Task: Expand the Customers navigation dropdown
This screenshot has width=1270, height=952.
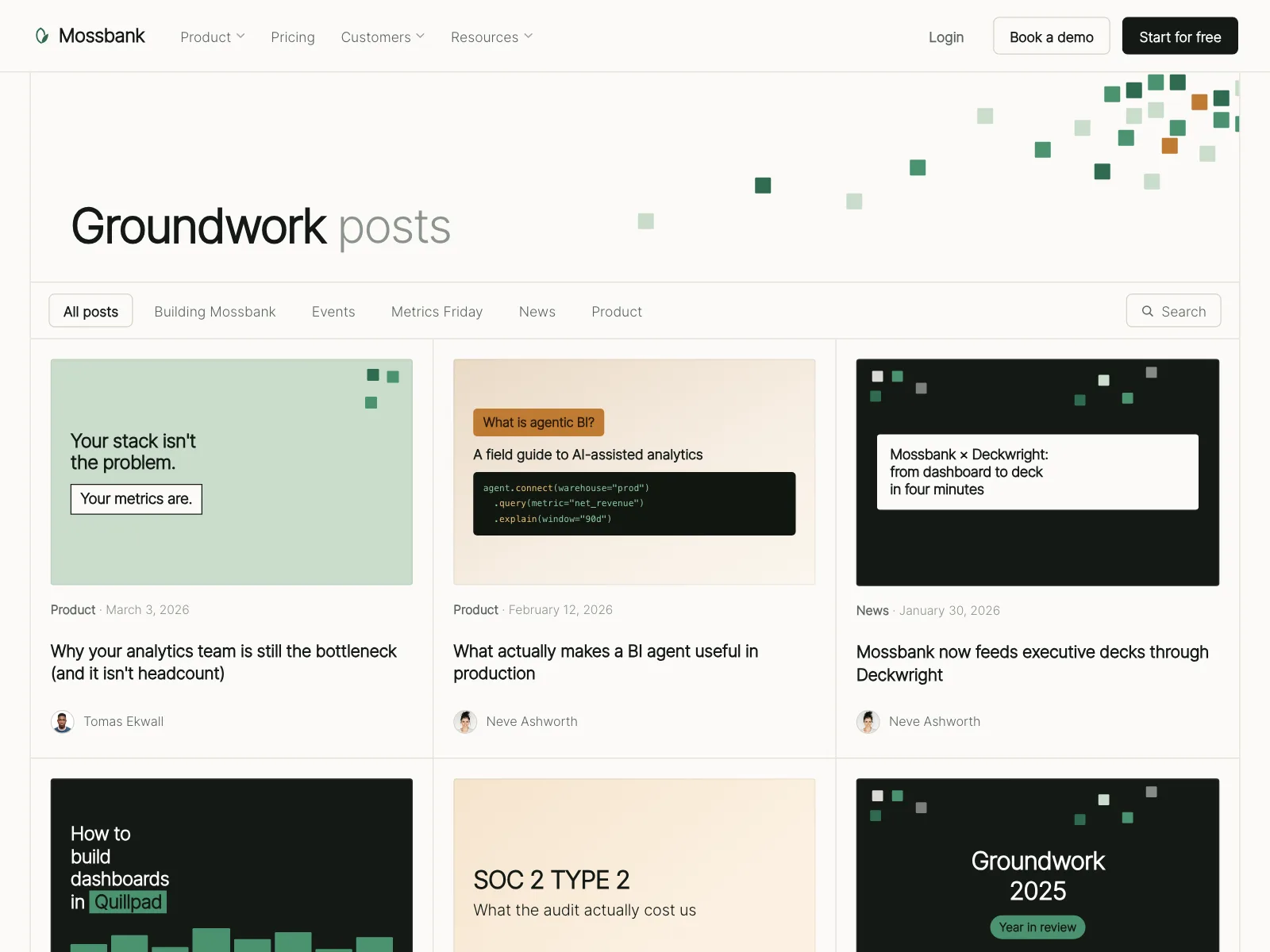Action: click(383, 37)
